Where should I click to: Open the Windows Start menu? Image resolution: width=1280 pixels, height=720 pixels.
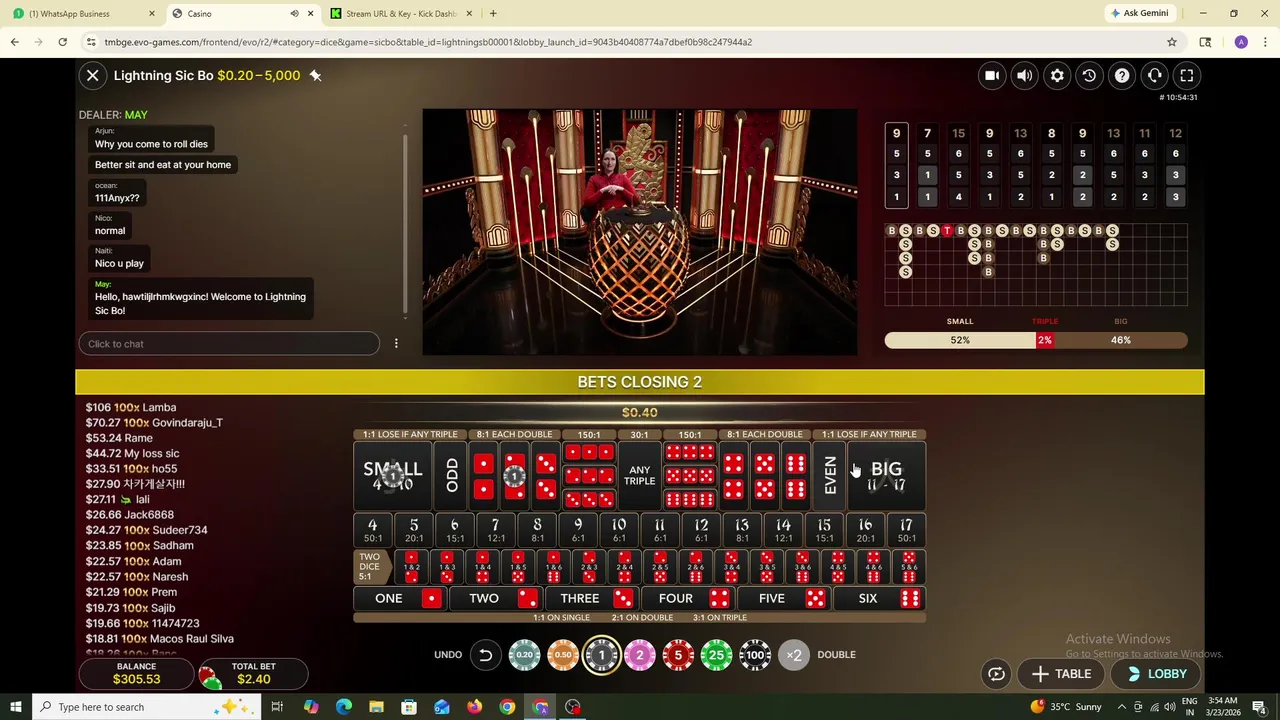[x=16, y=707]
